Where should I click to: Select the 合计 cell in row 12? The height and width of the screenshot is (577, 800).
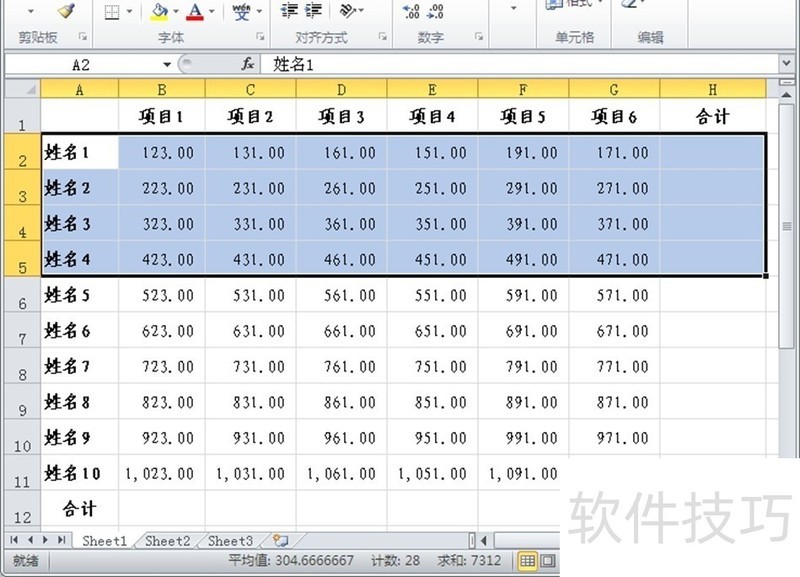(79, 510)
